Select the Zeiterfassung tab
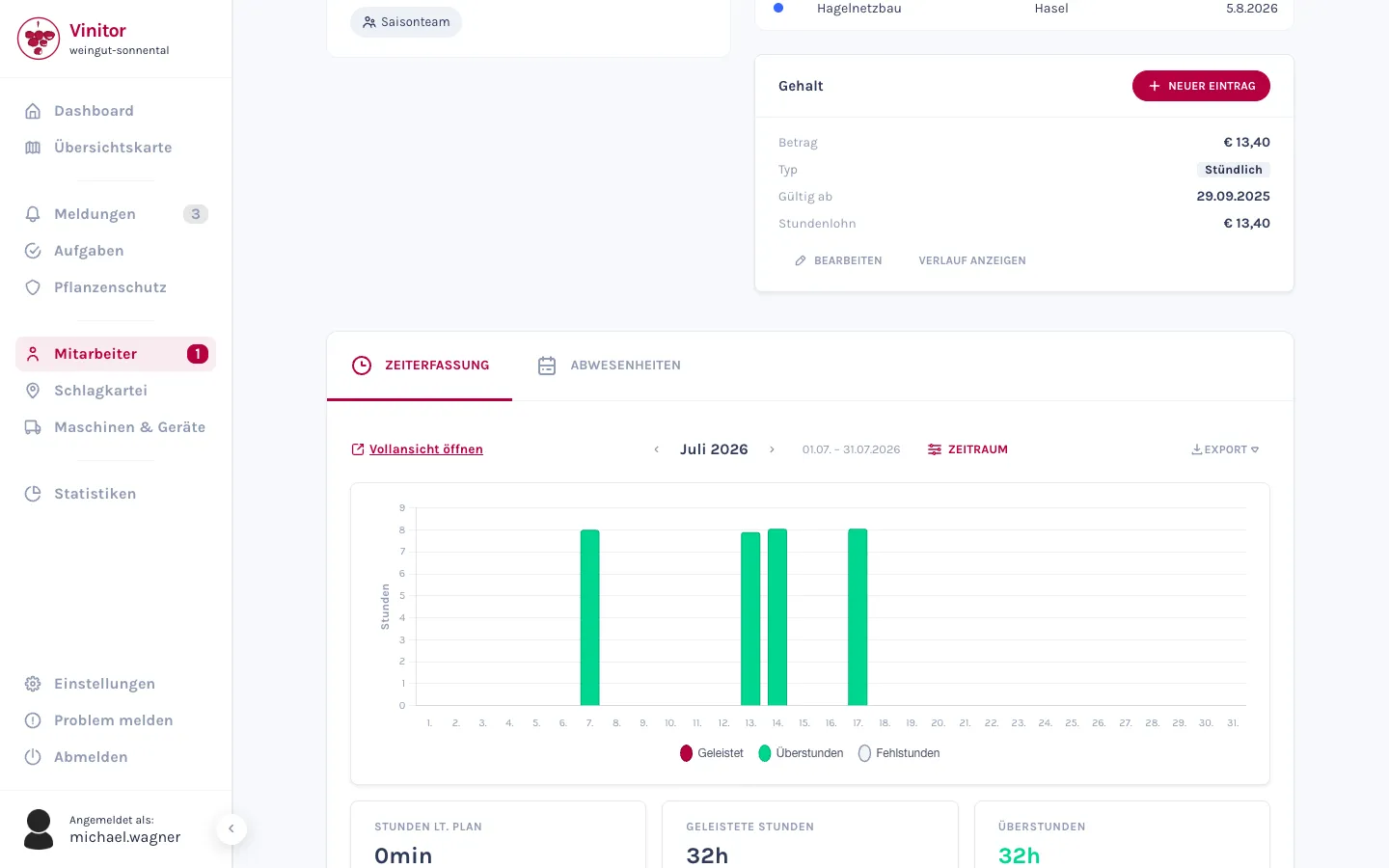Viewport: 1389px width, 868px height. click(x=421, y=366)
